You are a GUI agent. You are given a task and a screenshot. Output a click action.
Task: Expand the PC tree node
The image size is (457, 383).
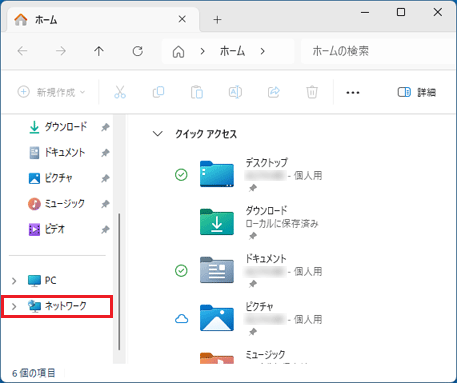14,281
